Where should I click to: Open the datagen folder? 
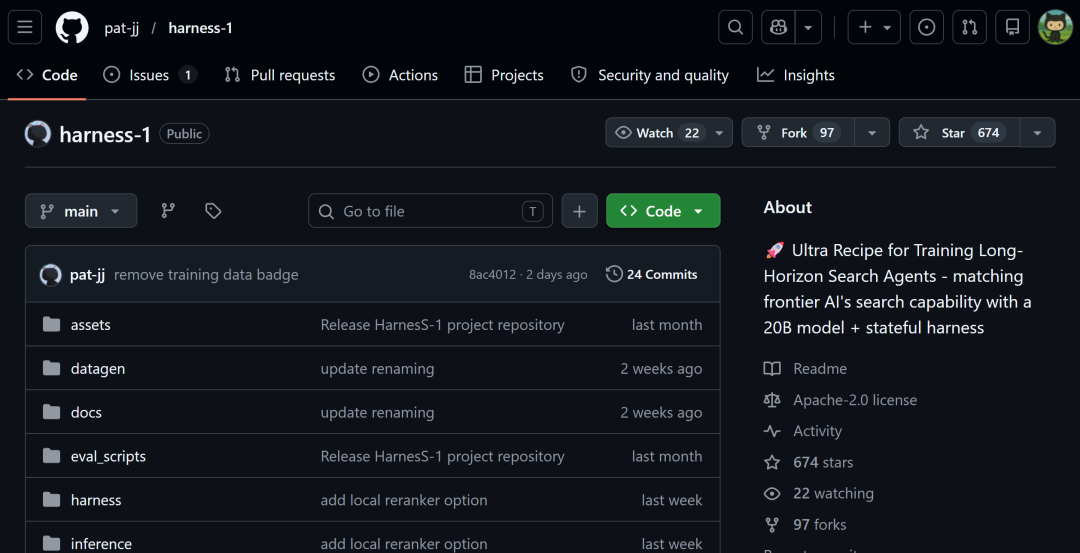(x=98, y=369)
